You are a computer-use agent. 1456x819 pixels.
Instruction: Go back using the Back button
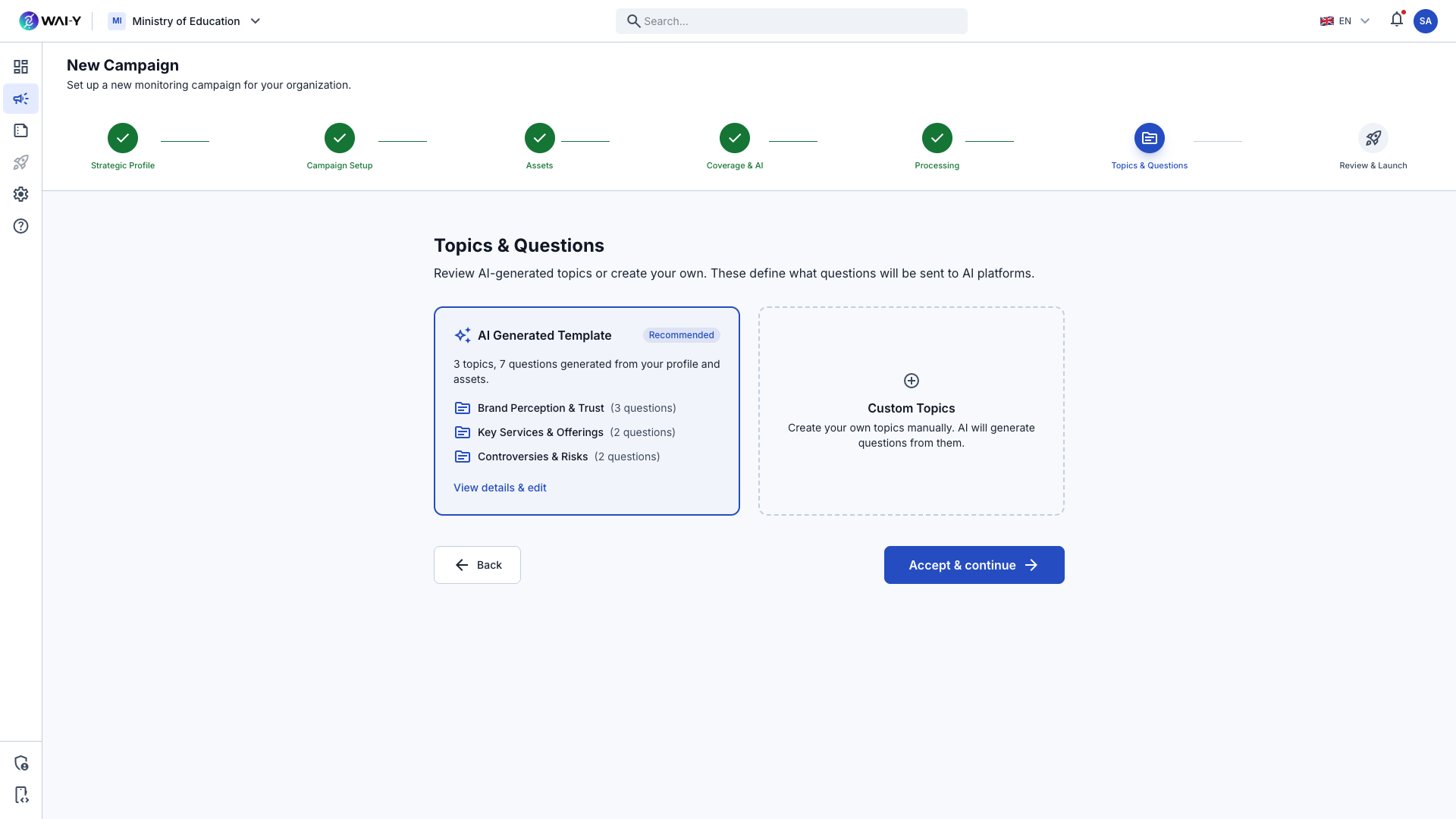click(x=476, y=565)
